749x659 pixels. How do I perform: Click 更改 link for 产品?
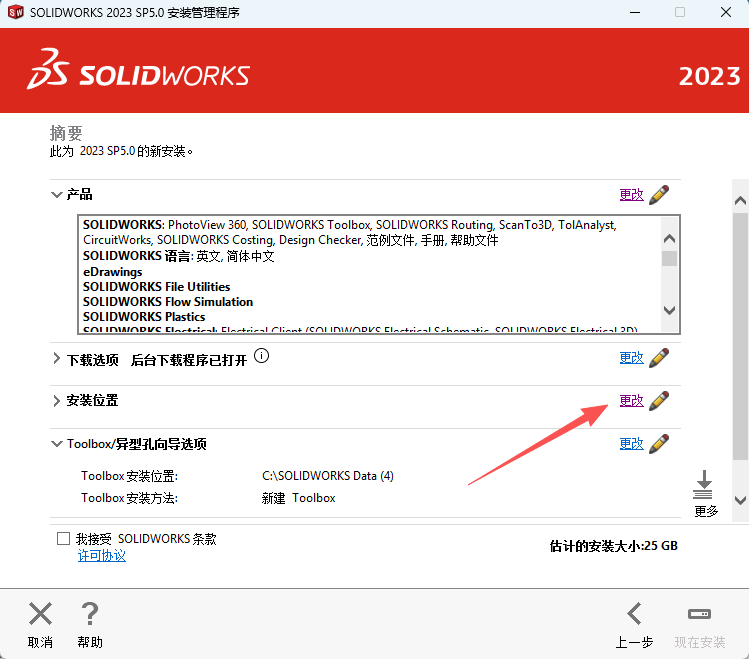pos(631,195)
